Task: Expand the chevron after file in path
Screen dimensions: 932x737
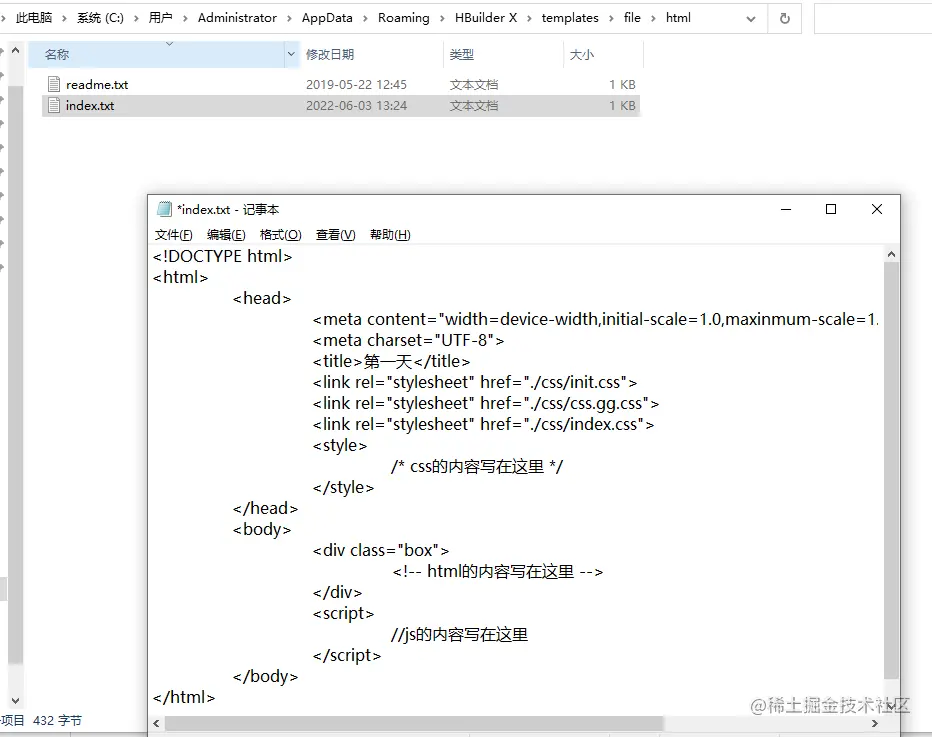Action: coord(653,18)
